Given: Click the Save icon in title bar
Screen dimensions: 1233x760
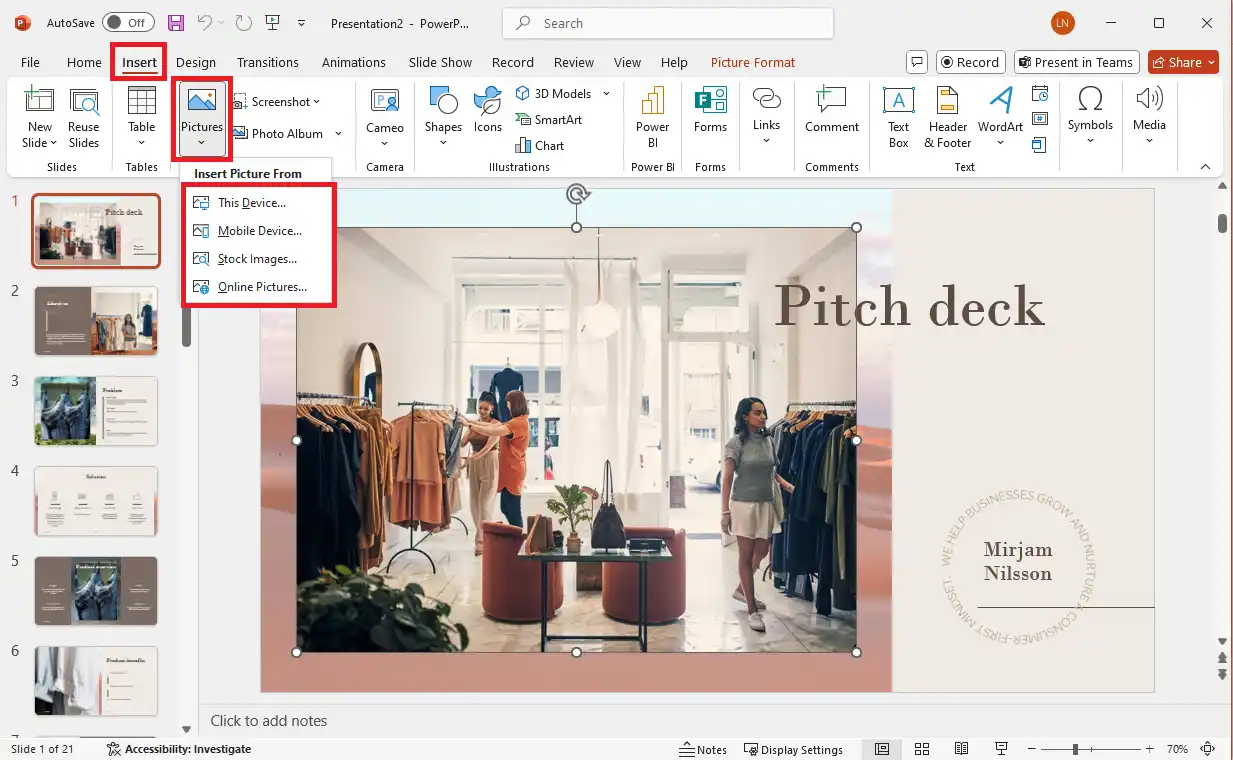Looking at the screenshot, I should (x=176, y=23).
